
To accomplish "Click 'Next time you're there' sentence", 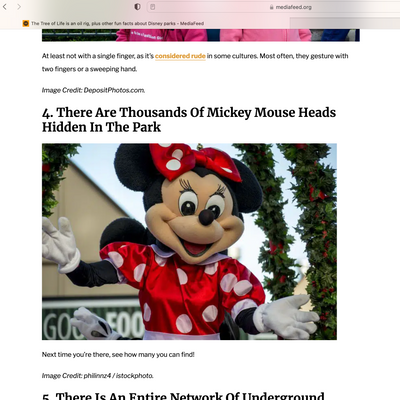I will pos(118,354).
